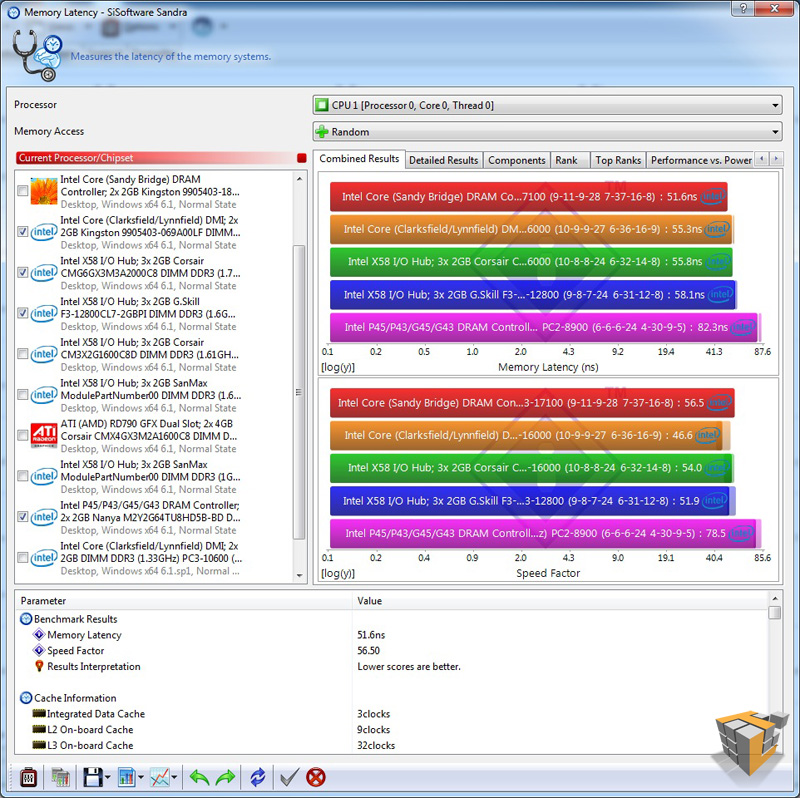
Task: Open the Top Ranks tab
Action: pos(618,160)
